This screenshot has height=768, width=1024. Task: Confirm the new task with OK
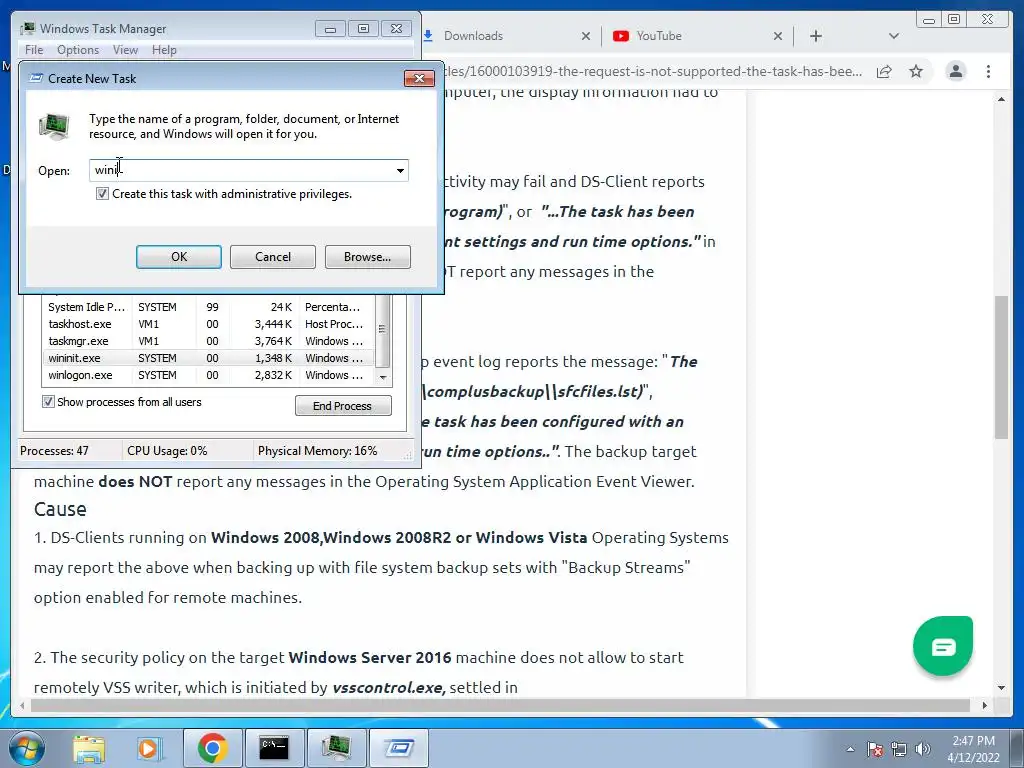(179, 257)
